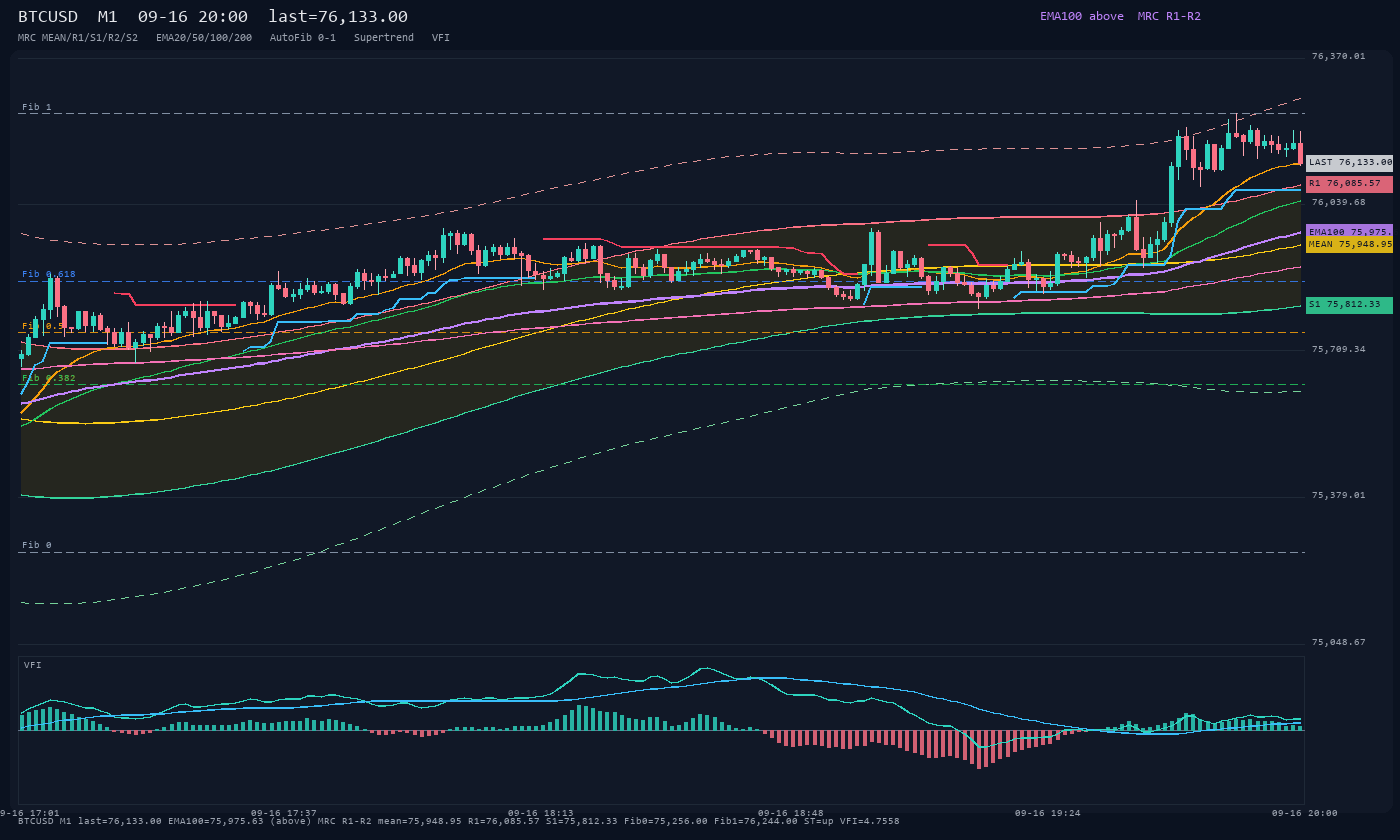The image size is (1400, 840).
Task: Click the "MRC MEAN/R1/S1/R2/S2" indicator legend
Action: [x=78, y=38]
